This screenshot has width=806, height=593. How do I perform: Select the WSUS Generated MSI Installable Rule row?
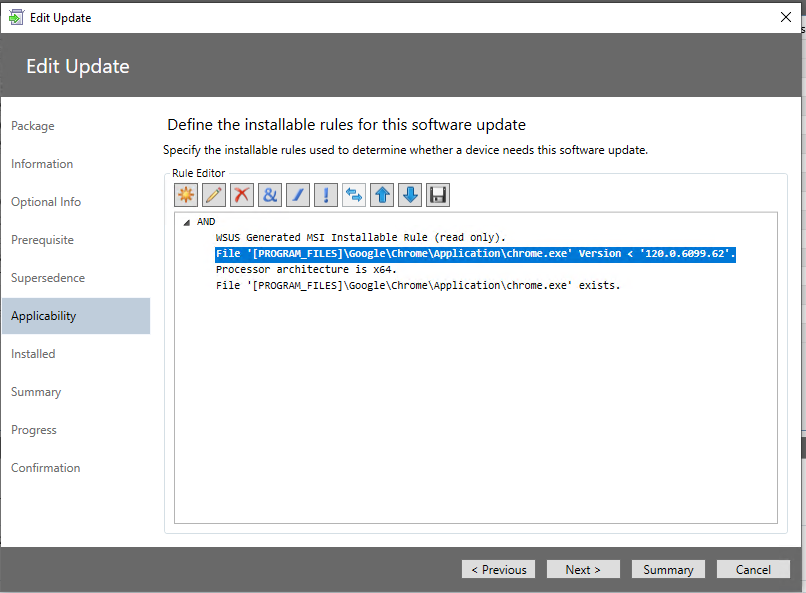[360, 237]
